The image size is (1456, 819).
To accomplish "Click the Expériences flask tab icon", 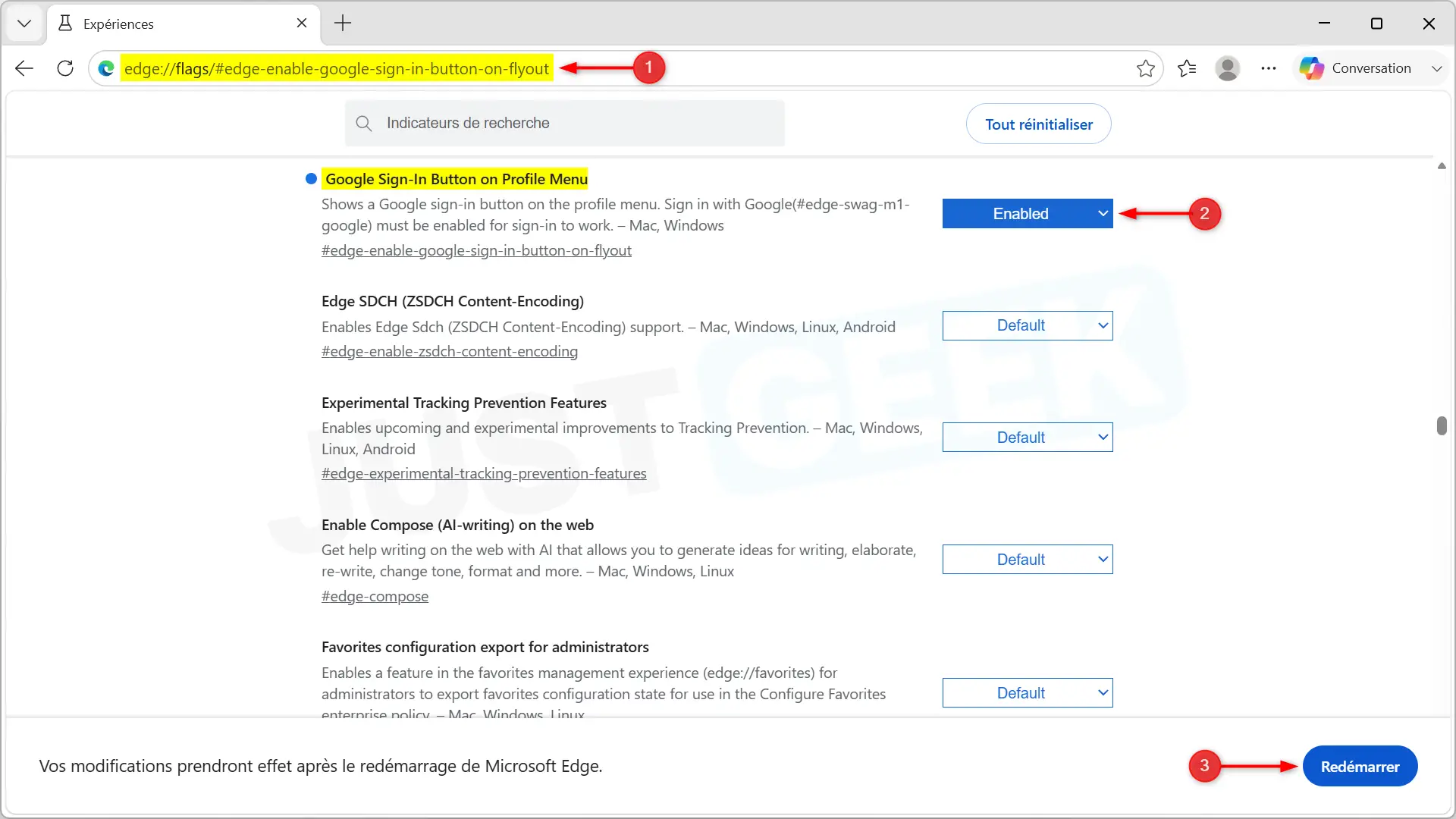I will click(65, 24).
